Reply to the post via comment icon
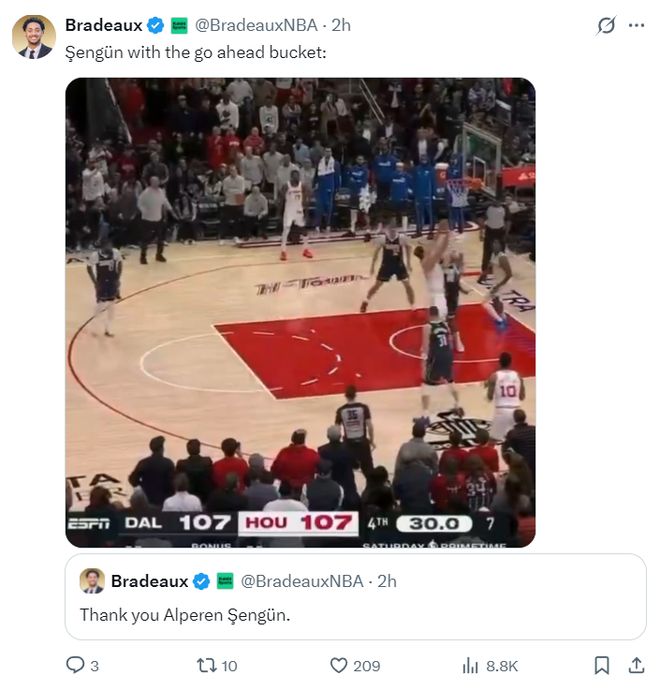Viewport: 660px width, 690px height. [x=75, y=665]
